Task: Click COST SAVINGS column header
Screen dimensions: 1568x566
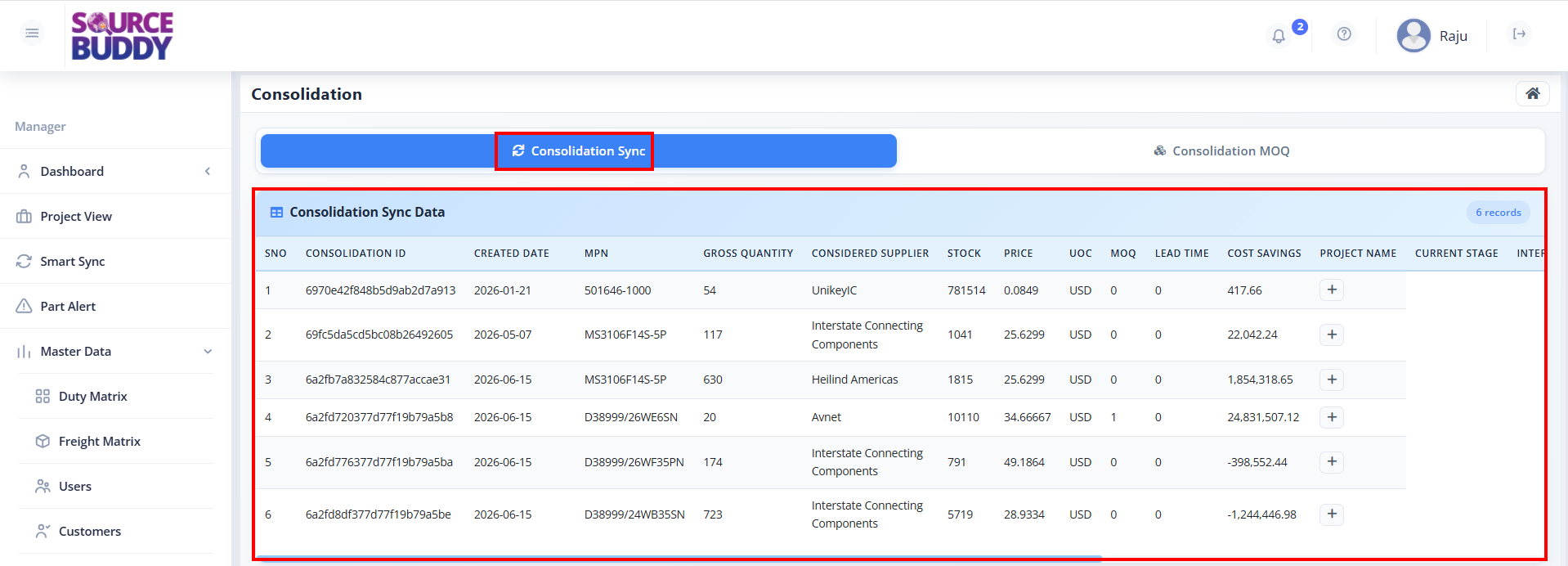Action: [x=1264, y=254]
